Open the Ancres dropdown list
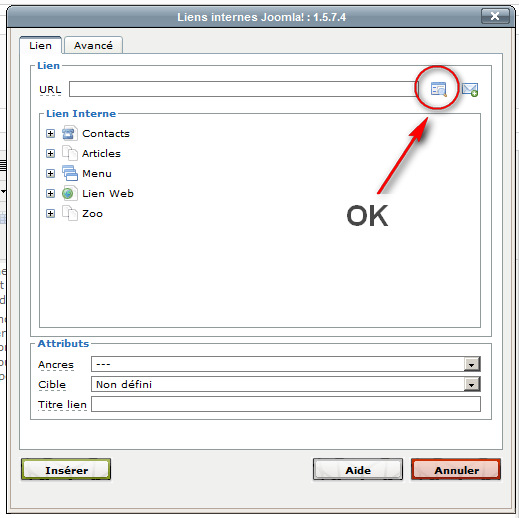519x518 pixels. [x=286, y=364]
